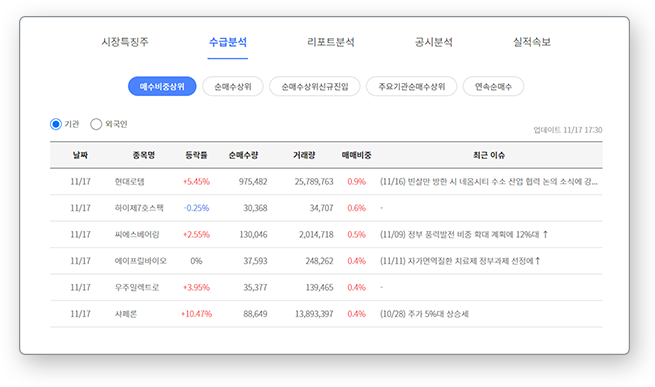Open stock 하이제7호스팩 in the table
The image size is (655, 387).
(139, 208)
